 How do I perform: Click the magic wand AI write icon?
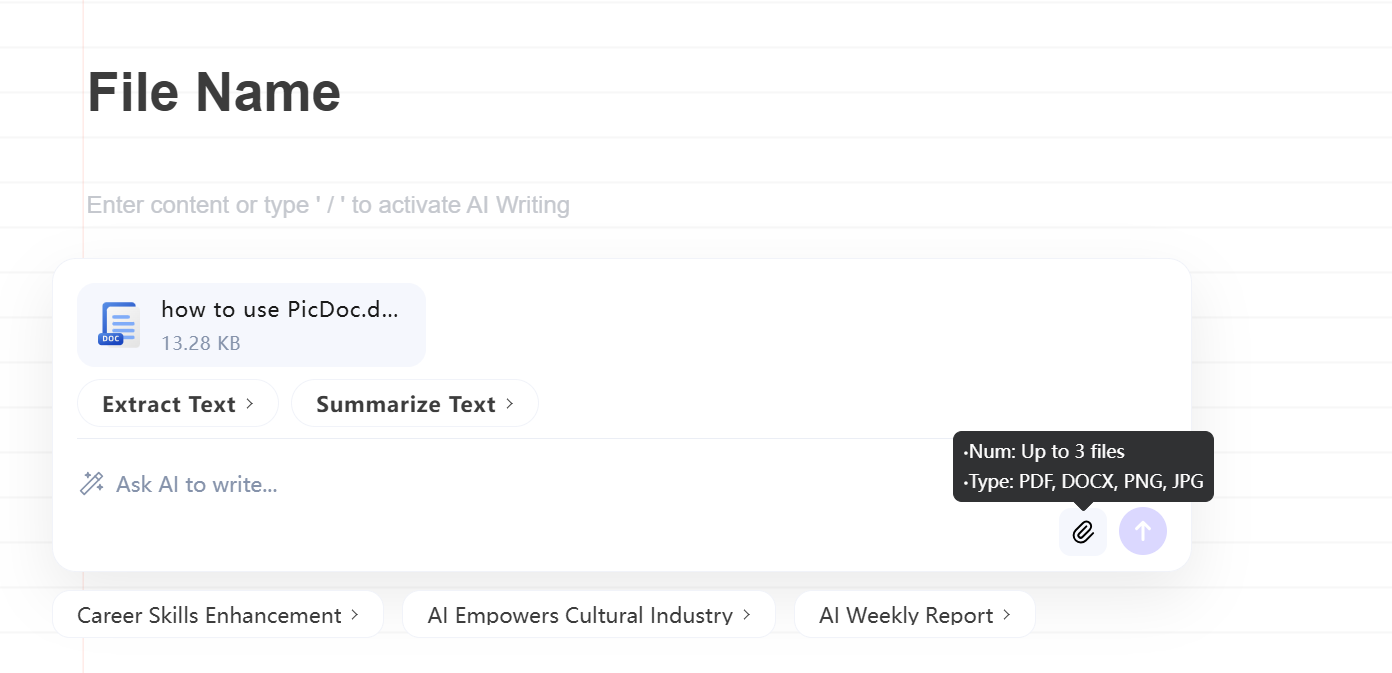(x=92, y=484)
